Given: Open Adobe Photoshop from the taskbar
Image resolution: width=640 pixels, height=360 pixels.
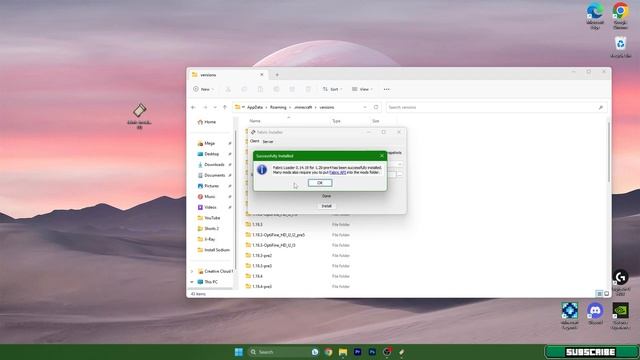Looking at the screenshot, I should (x=372, y=352).
